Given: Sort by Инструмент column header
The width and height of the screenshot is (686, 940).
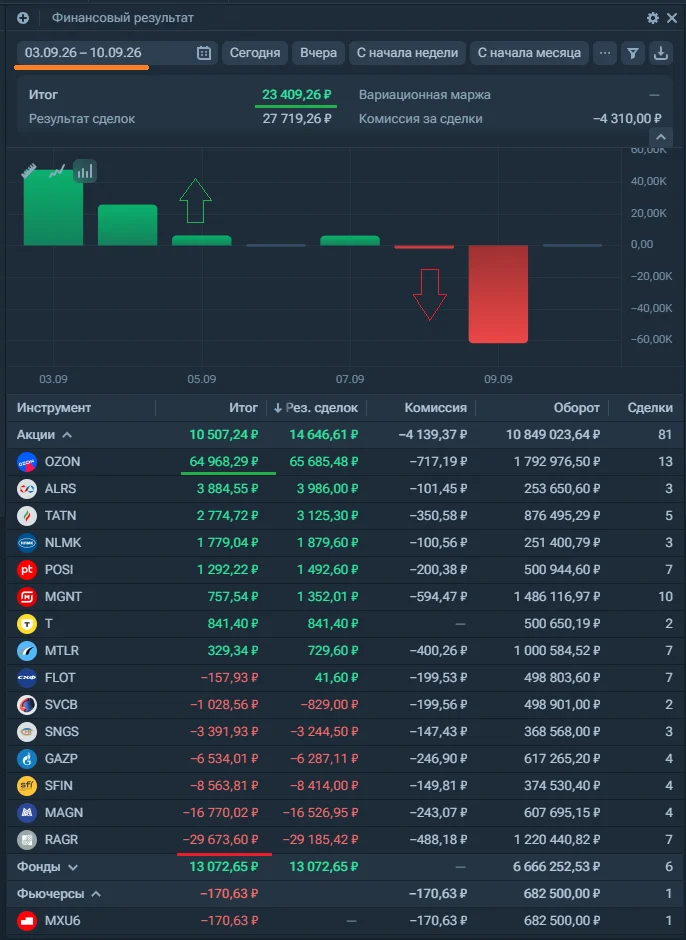Looking at the screenshot, I should pos(54,408).
